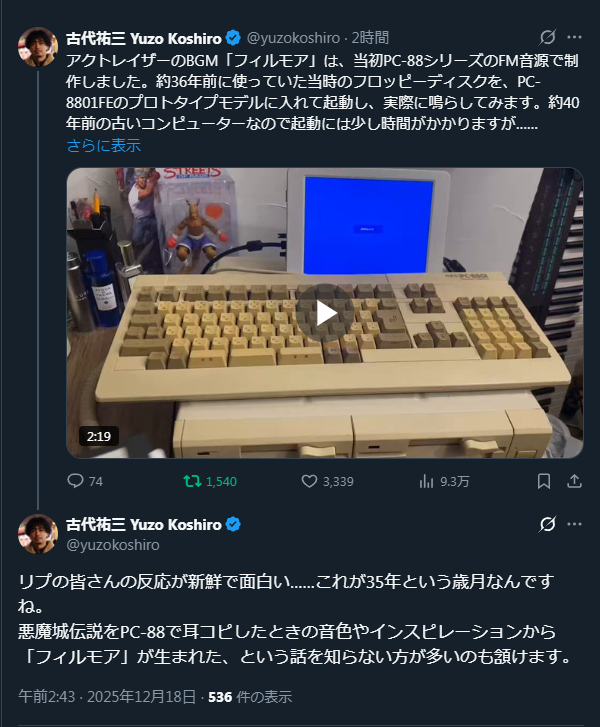Click the verified badge in the second tweet

(x=233, y=524)
